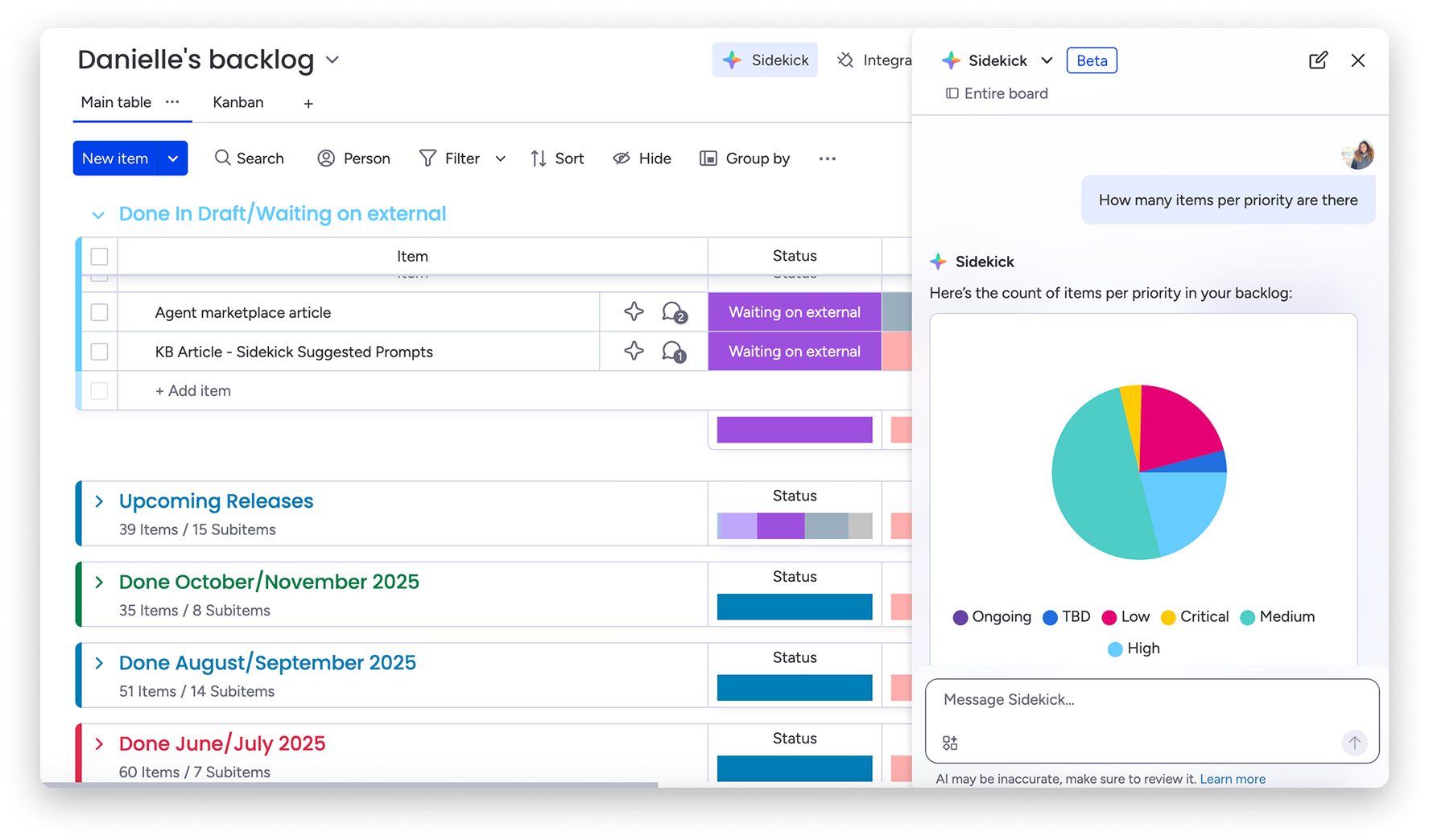The width and height of the screenshot is (1429, 840).
Task: Expand the Done June/July 2025 group
Action: 99,743
